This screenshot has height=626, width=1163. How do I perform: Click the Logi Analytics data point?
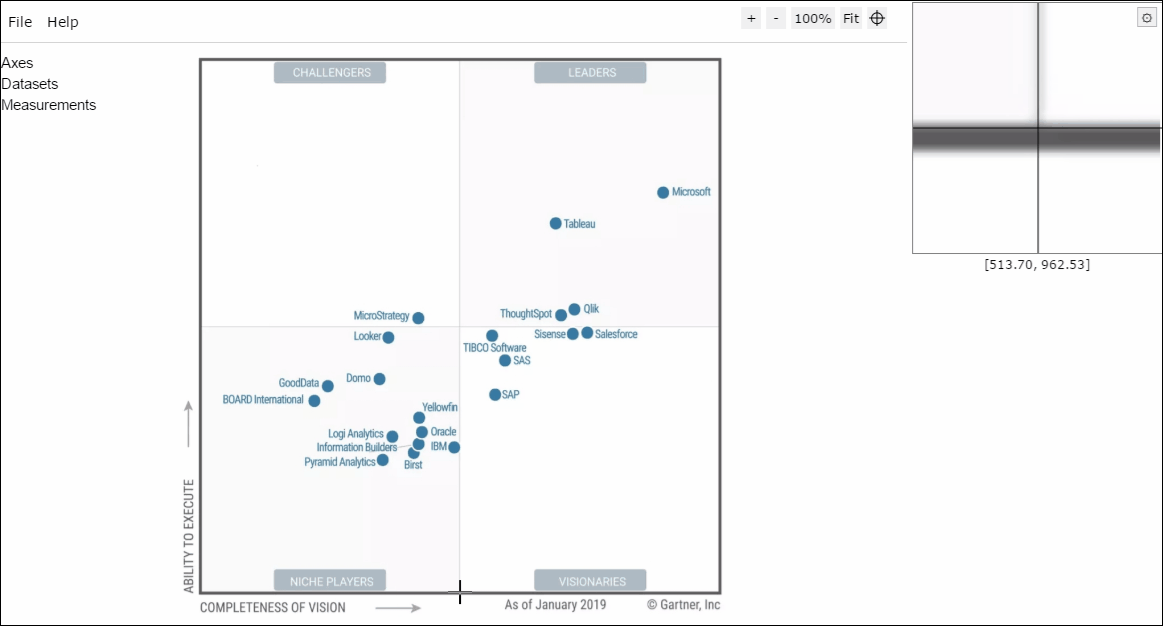pyautogui.click(x=392, y=437)
